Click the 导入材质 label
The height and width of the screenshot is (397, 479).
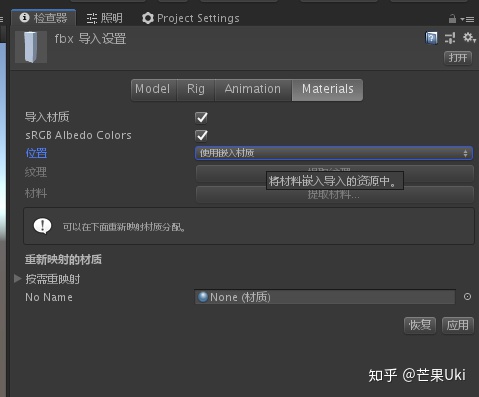pyautogui.click(x=47, y=117)
